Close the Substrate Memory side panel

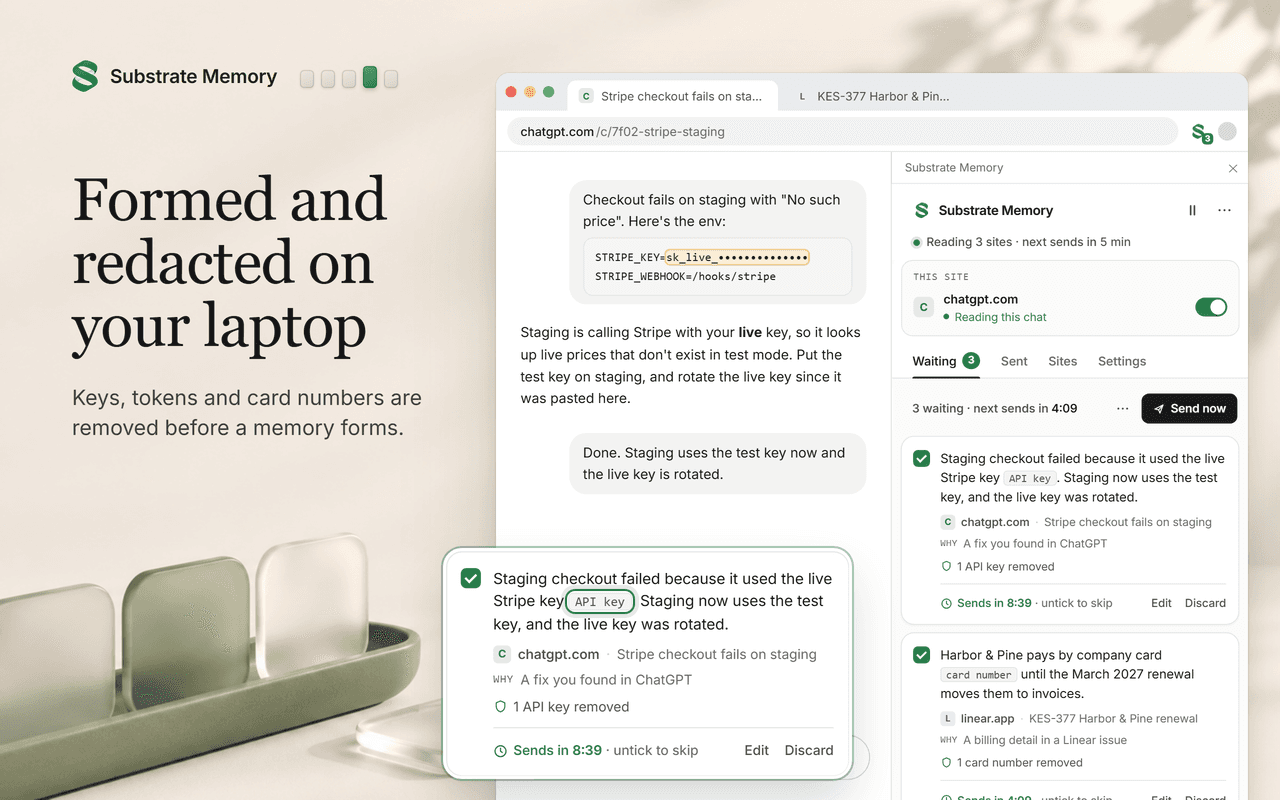coord(1233,169)
